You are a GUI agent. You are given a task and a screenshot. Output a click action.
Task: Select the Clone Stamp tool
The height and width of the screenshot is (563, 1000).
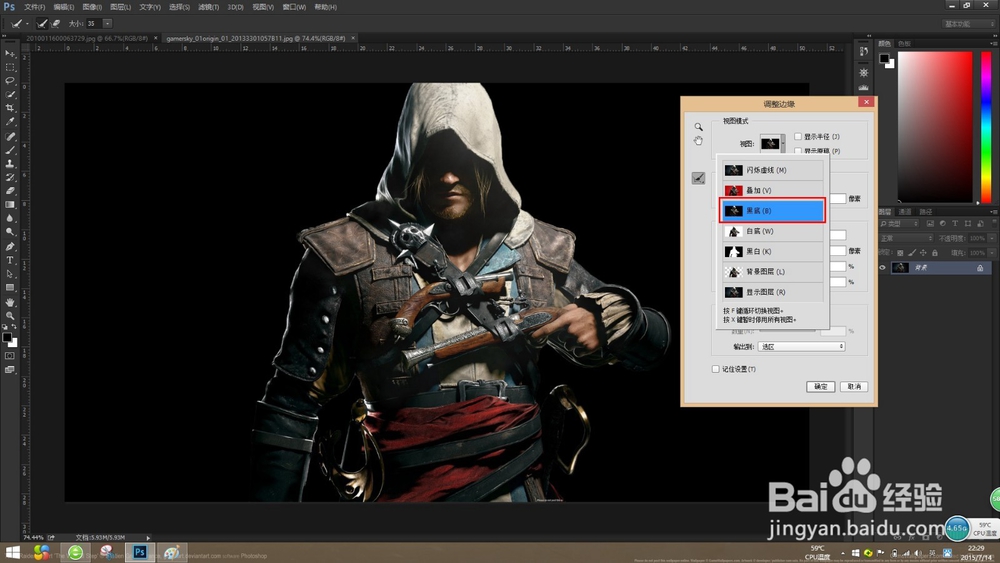click(x=10, y=164)
